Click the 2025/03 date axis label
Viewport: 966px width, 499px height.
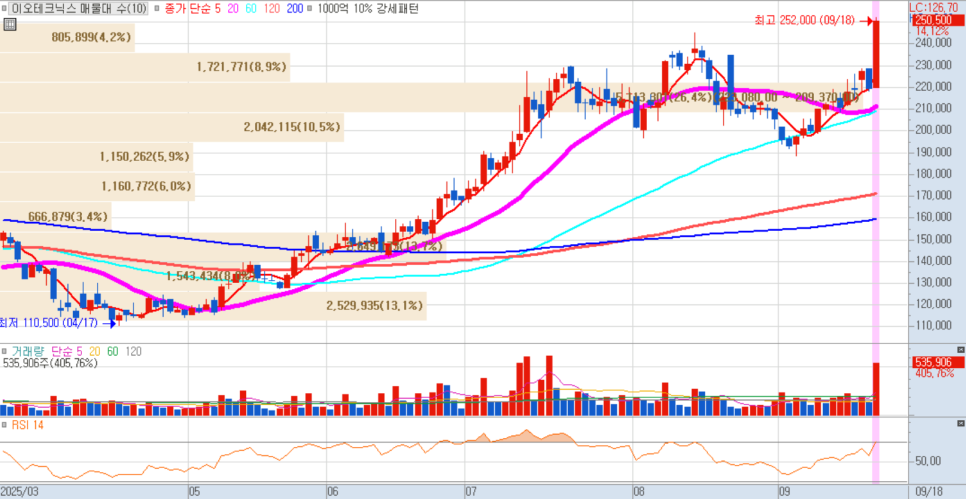tap(19, 493)
